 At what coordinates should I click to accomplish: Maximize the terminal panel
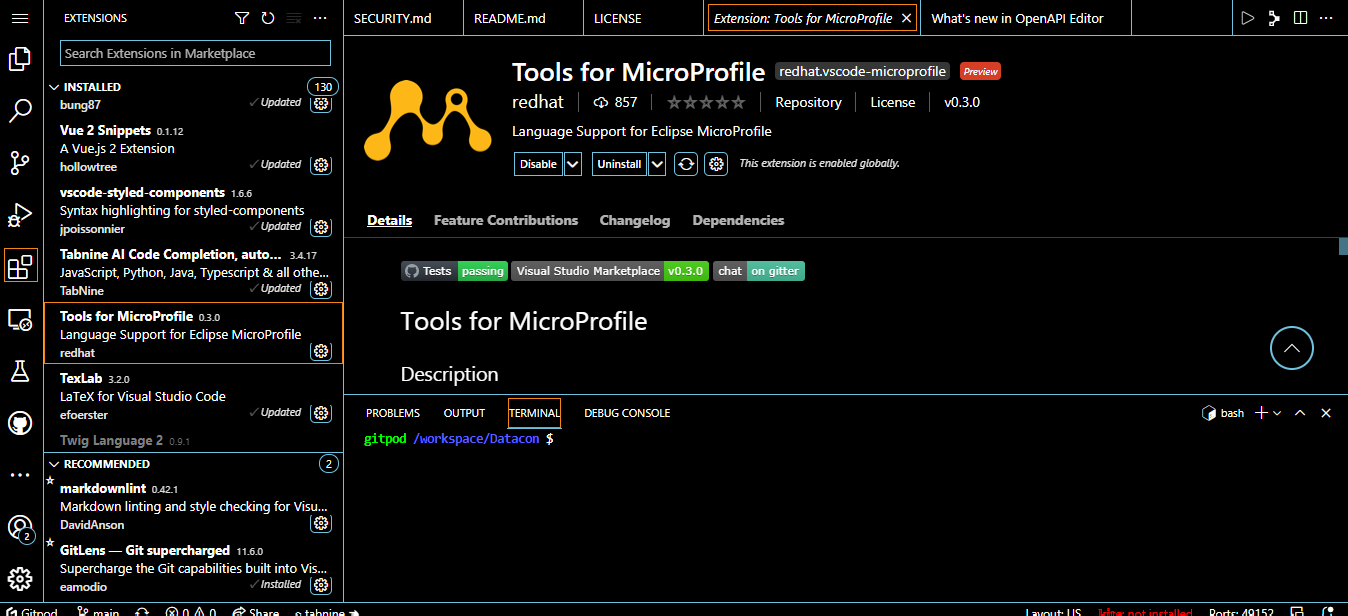[1300, 413]
